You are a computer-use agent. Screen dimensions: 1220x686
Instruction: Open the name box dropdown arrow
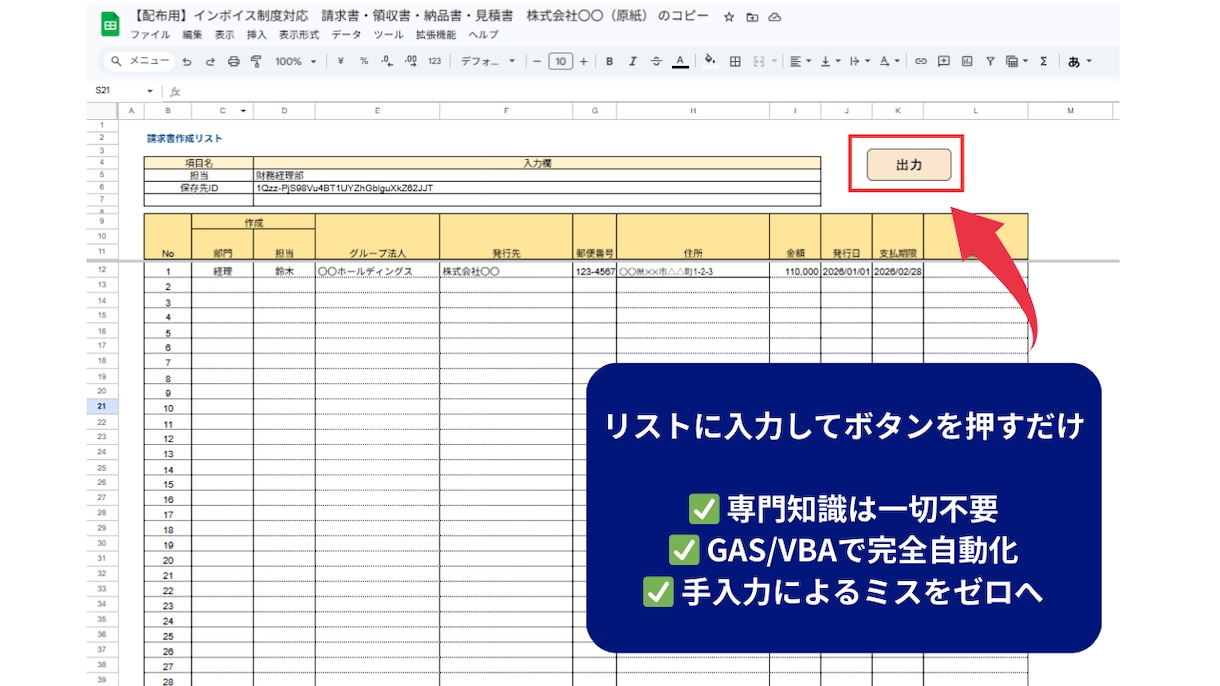150,91
